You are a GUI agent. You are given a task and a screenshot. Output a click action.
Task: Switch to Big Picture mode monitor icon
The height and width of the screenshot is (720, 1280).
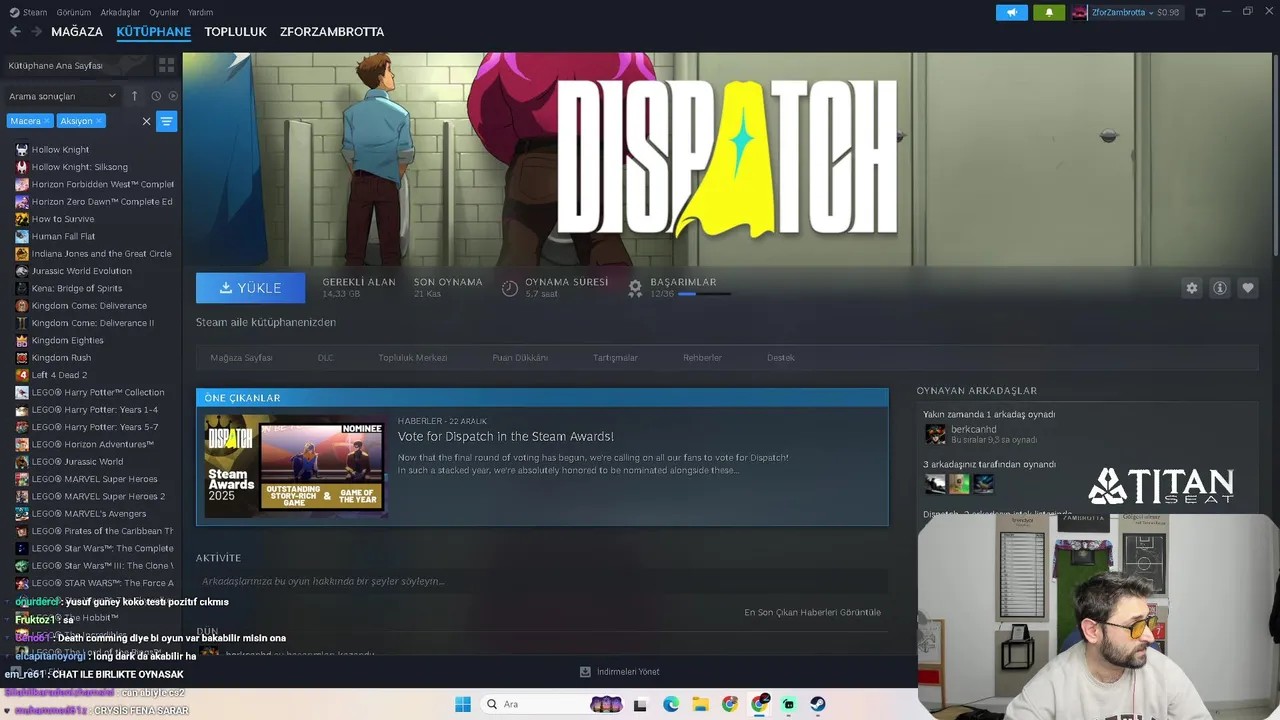point(1201,12)
